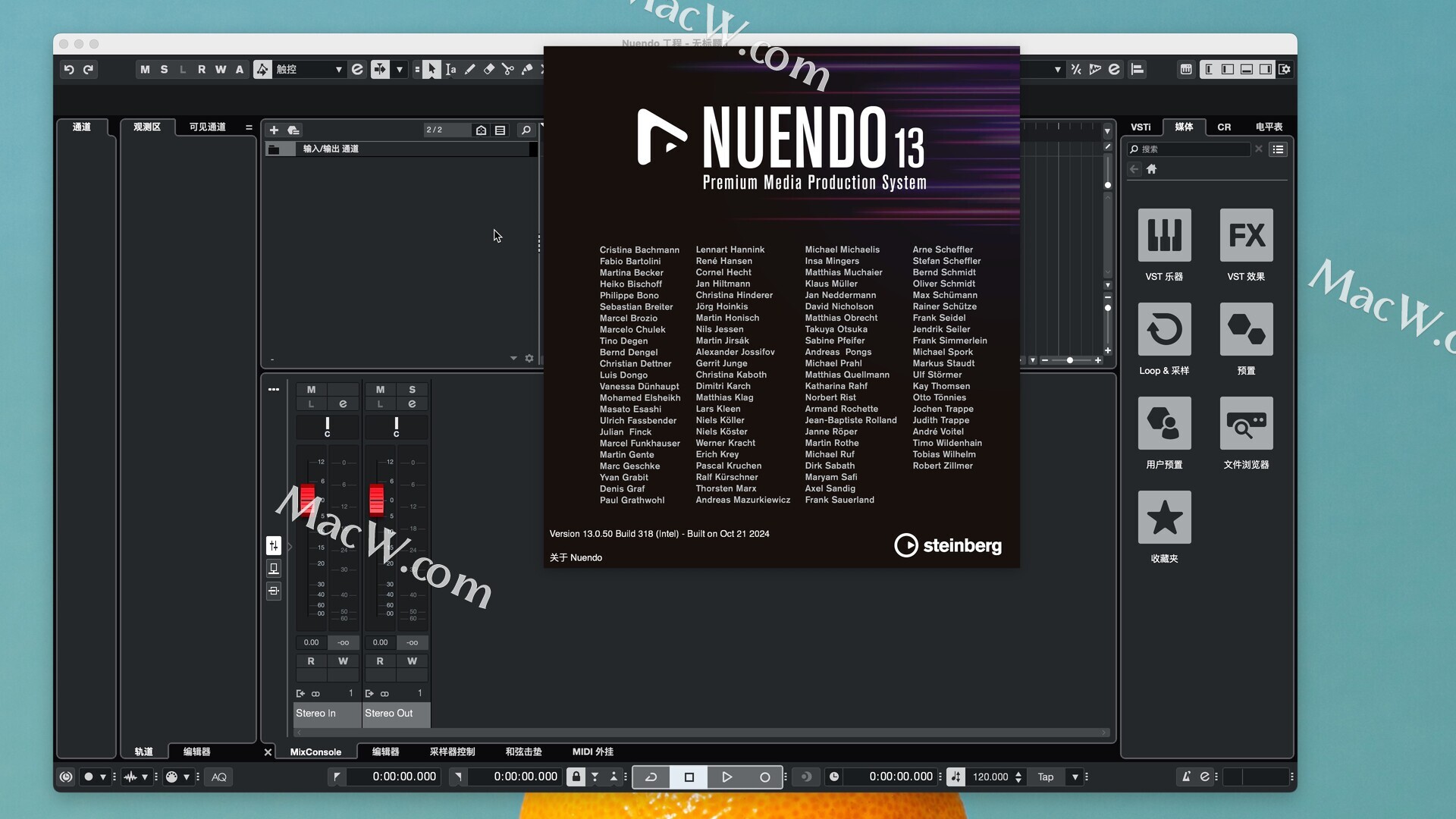This screenshot has width=1456, height=819.
Task: Switch to the 电平表 tab
Action: pos(1269,127)
